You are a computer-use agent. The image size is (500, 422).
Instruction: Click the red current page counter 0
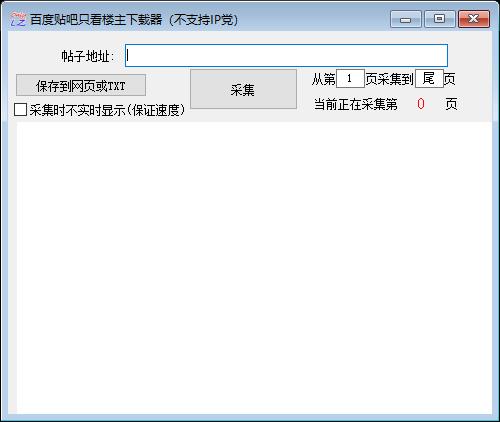click(x=421, y=104)
